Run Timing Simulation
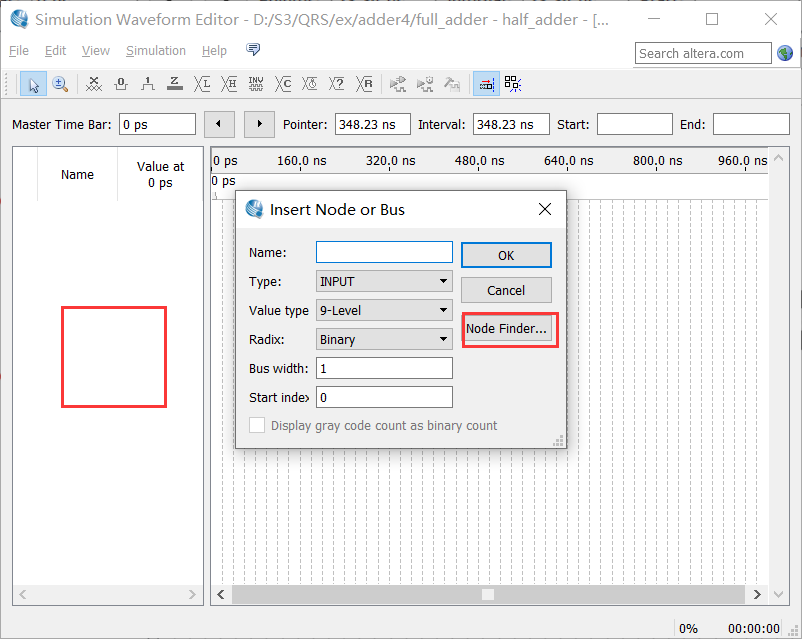This screenshot has height=639, width=802. coord(425,84)
